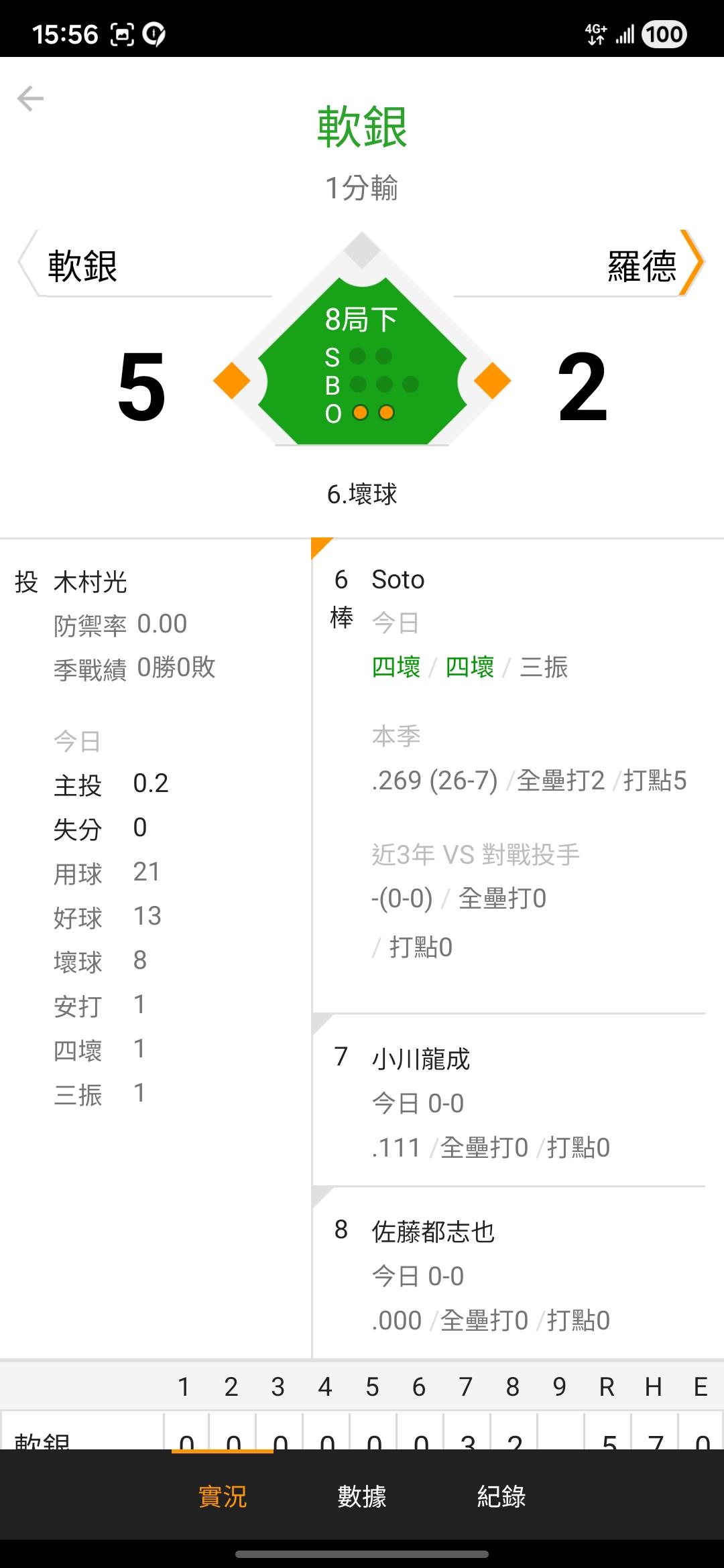Screen dimensions: 724x1568
Task: Open the 數據 tab
Action: coord(362,1496)
